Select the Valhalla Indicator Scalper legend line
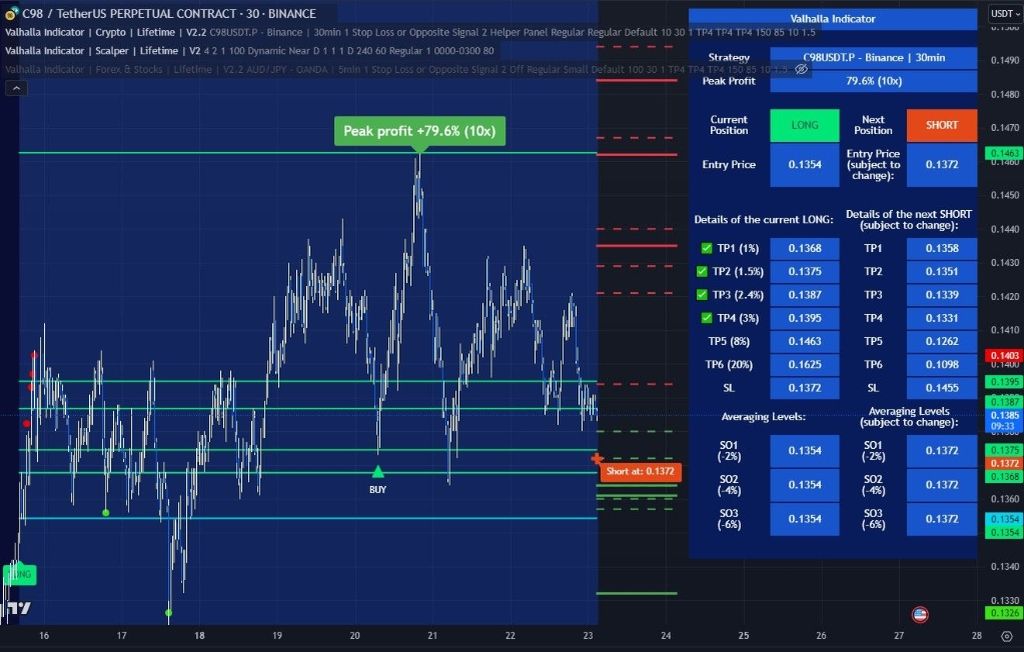The width and height of the screenshot is (1024, 652). (249, 50)
